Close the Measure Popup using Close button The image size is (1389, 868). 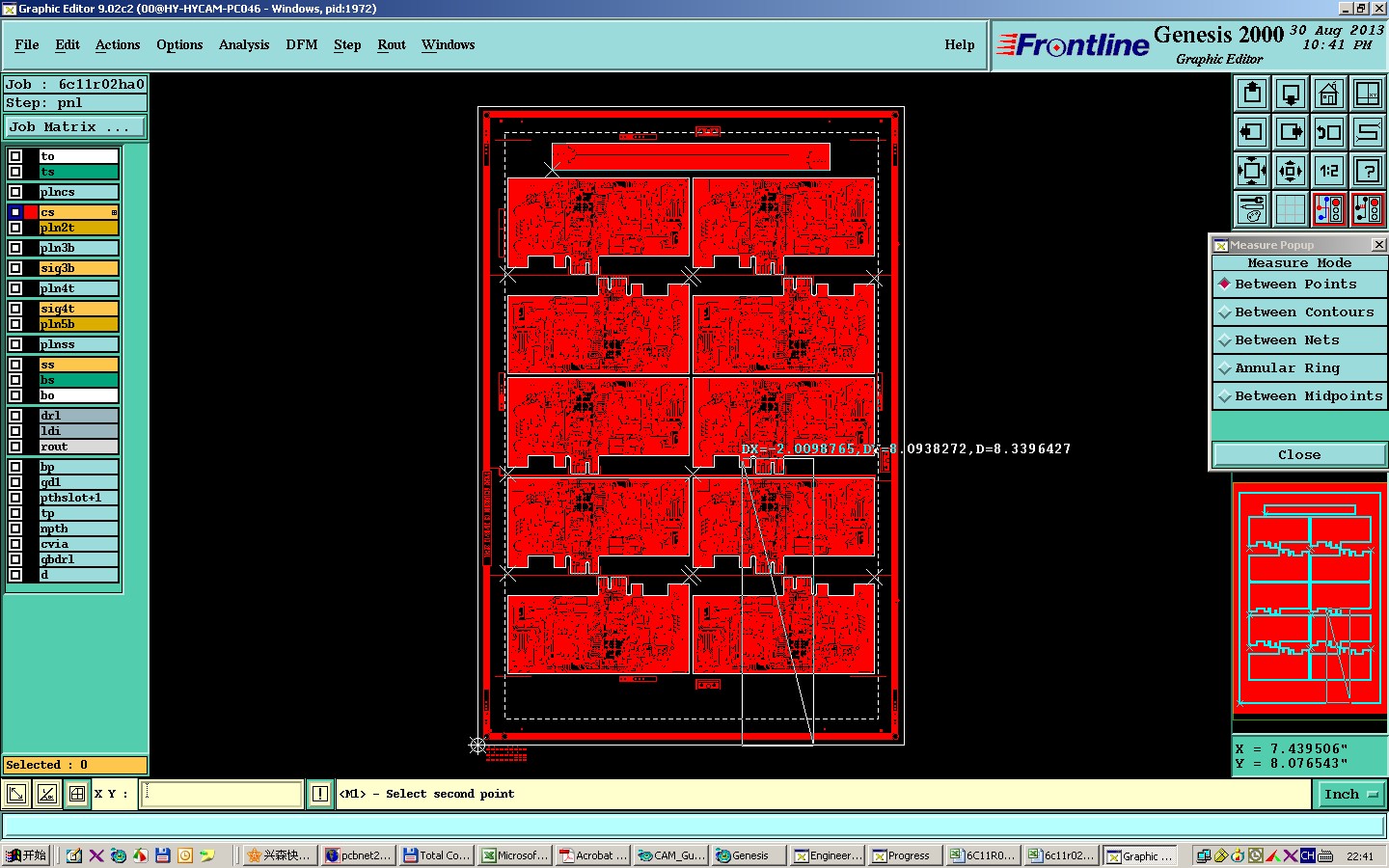[x=1299, y=455]
